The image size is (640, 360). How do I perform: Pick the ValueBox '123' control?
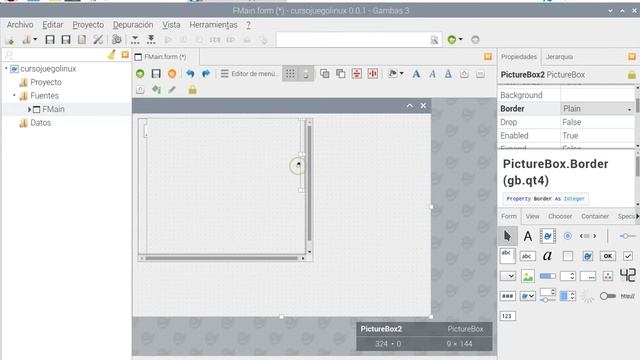[x=507, y=316]
